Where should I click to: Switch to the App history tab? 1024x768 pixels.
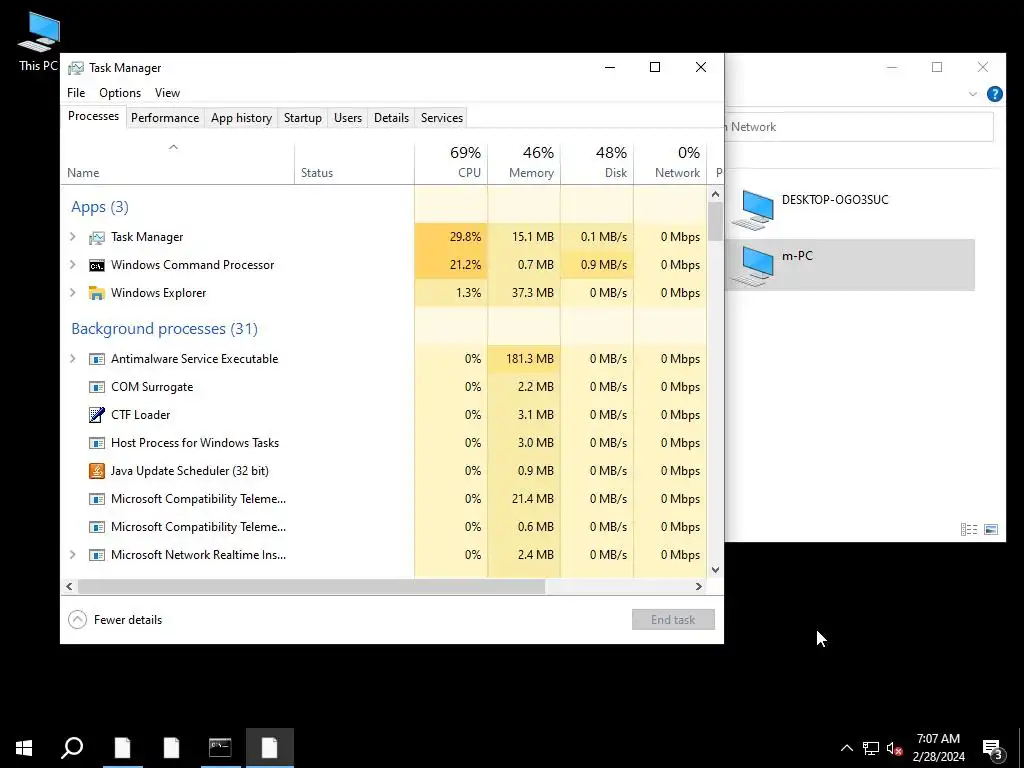pos(241,118)
